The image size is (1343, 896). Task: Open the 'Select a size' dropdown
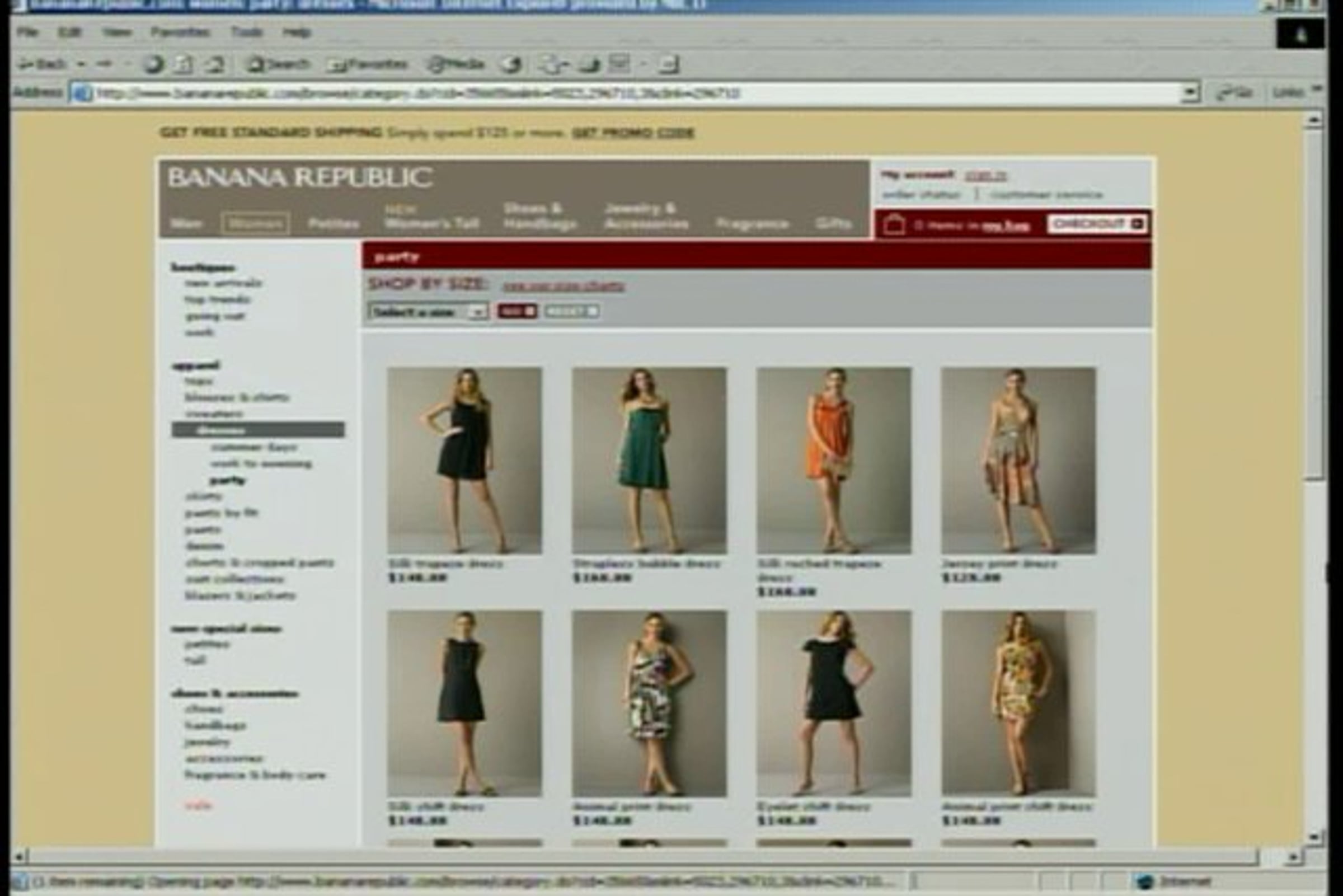429,312
